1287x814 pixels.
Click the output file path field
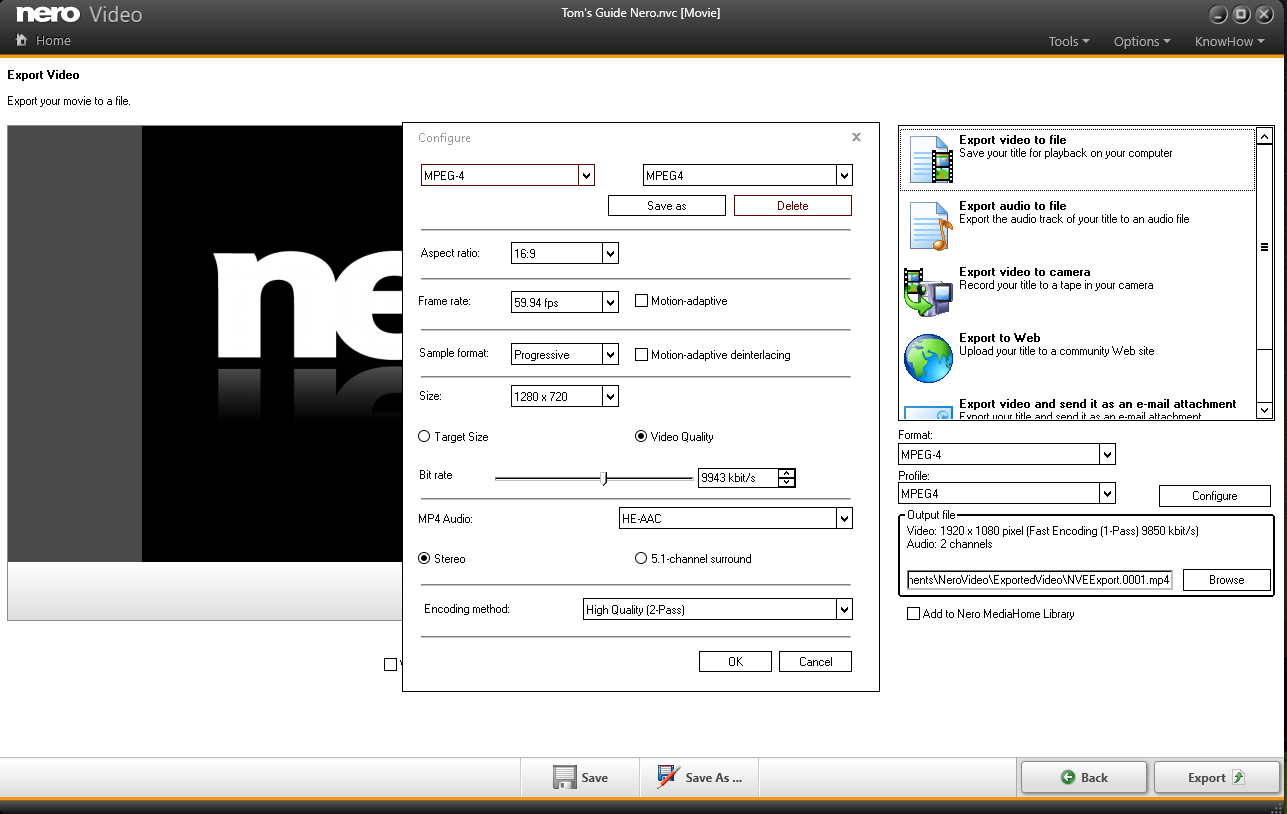(x=1039, y=580)
